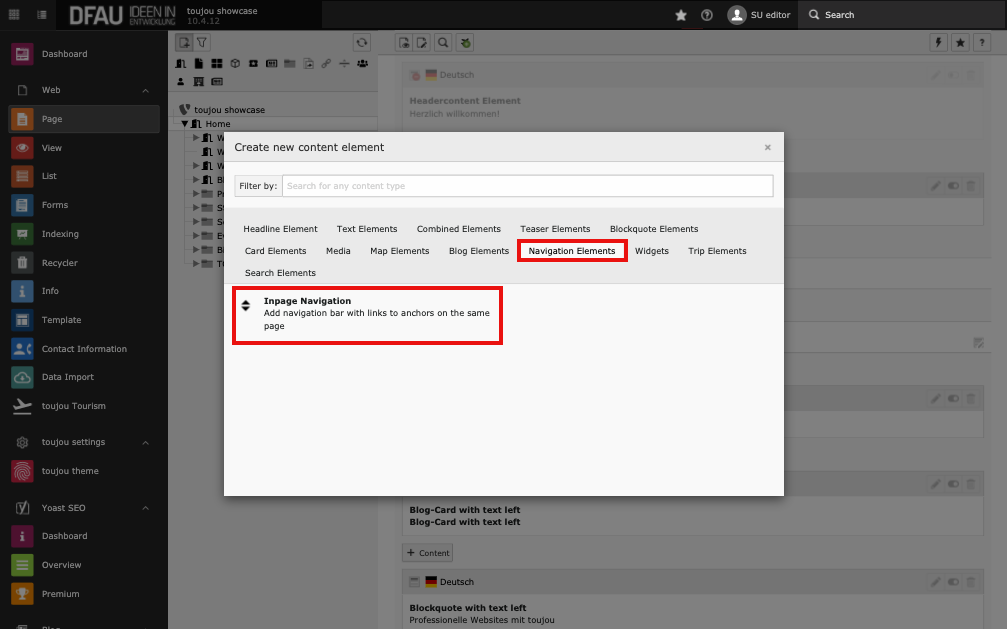Open the View module in sidebar
The height and width of the screenshot is (629, 1007).
(51, 148)
